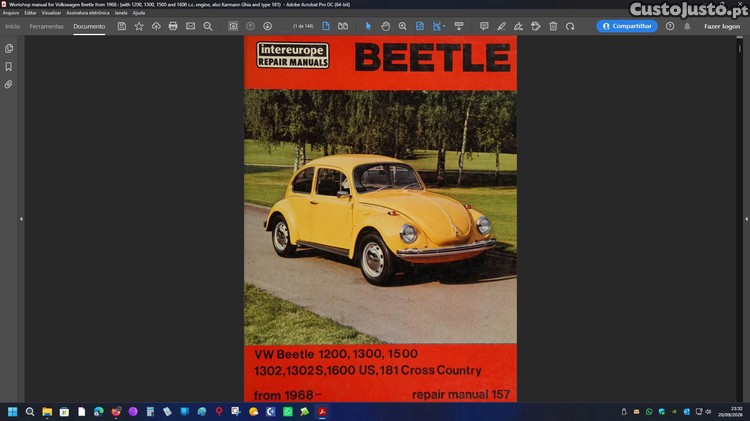Open the Arquivo menu
This screenshot has height=421, width=750.
pyautogui.click(x=11, y=13)
